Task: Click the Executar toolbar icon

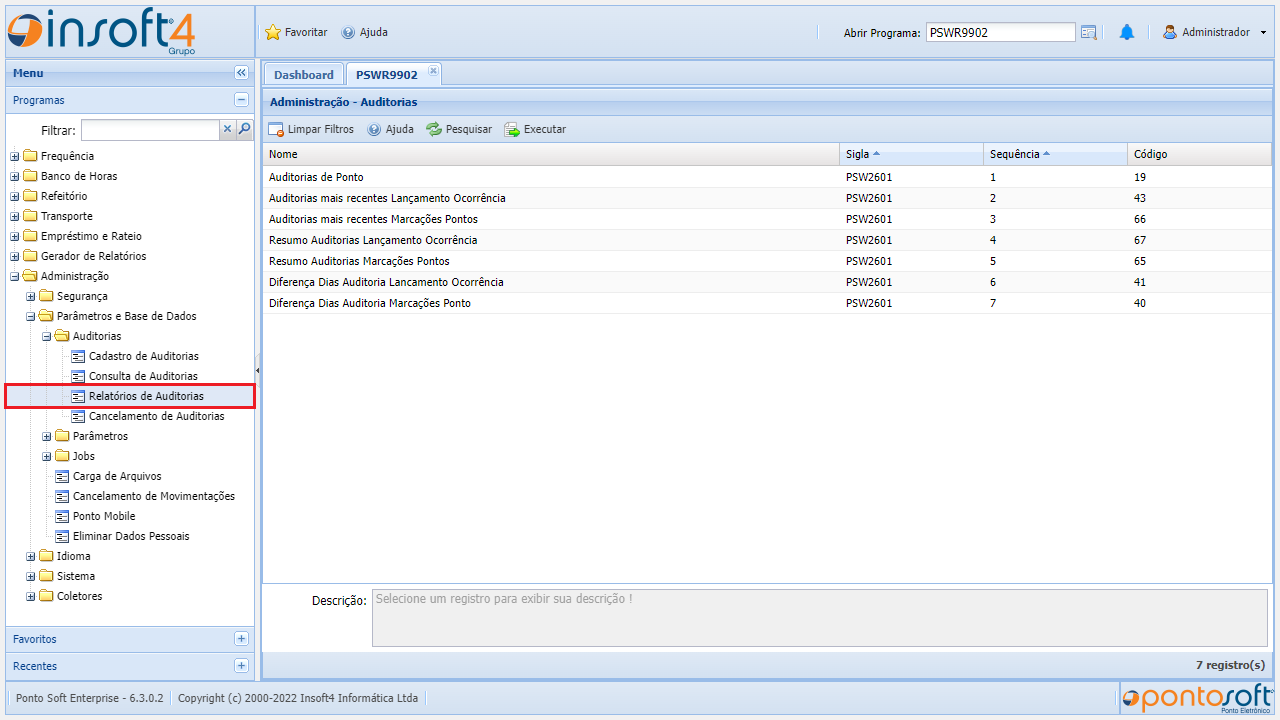Action: click(x=512, y=130)
